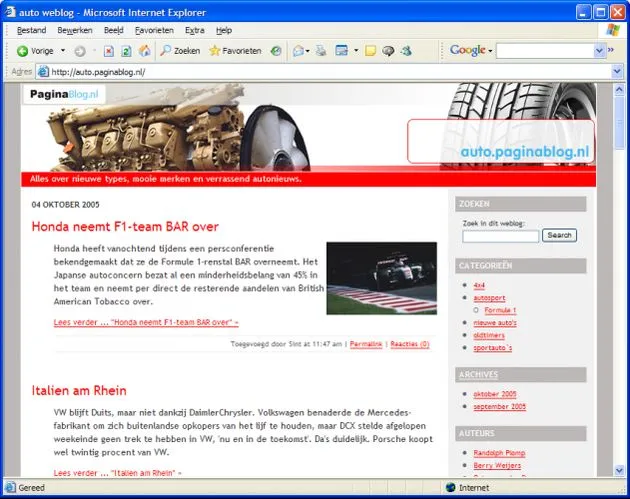Print the page with printer icon

(321, 51)
